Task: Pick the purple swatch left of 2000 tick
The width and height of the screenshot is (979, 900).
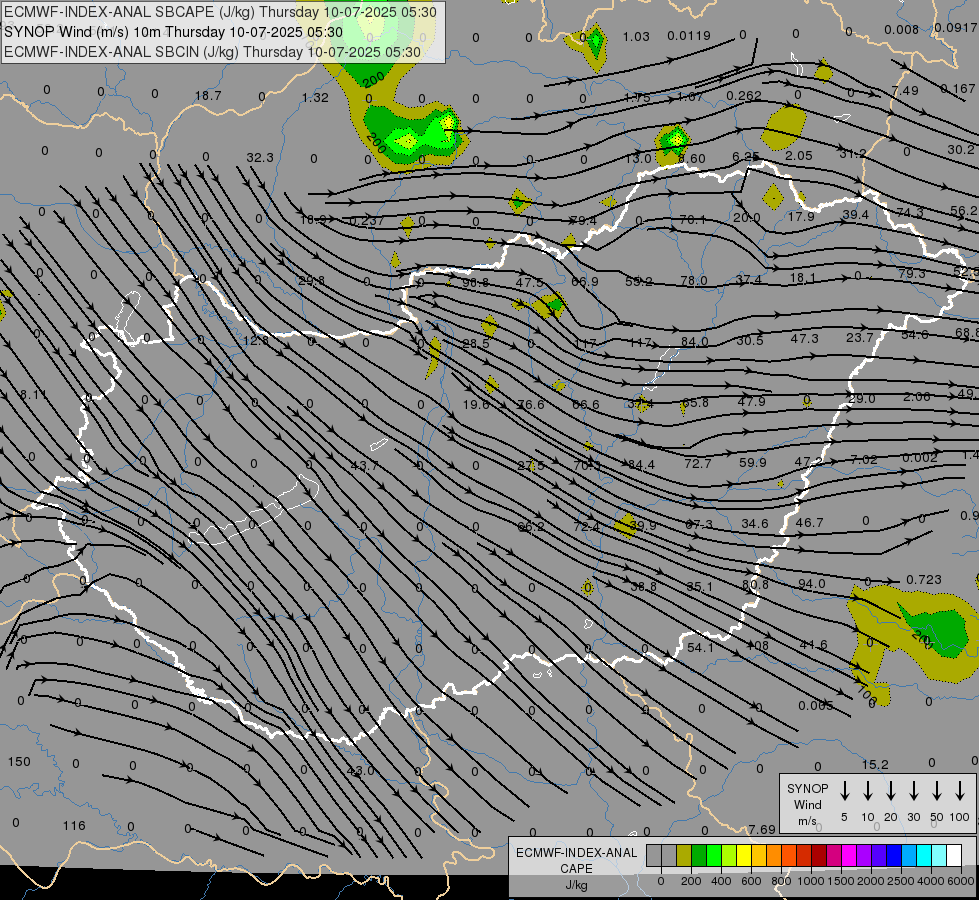Action: [x=863, y=856]
